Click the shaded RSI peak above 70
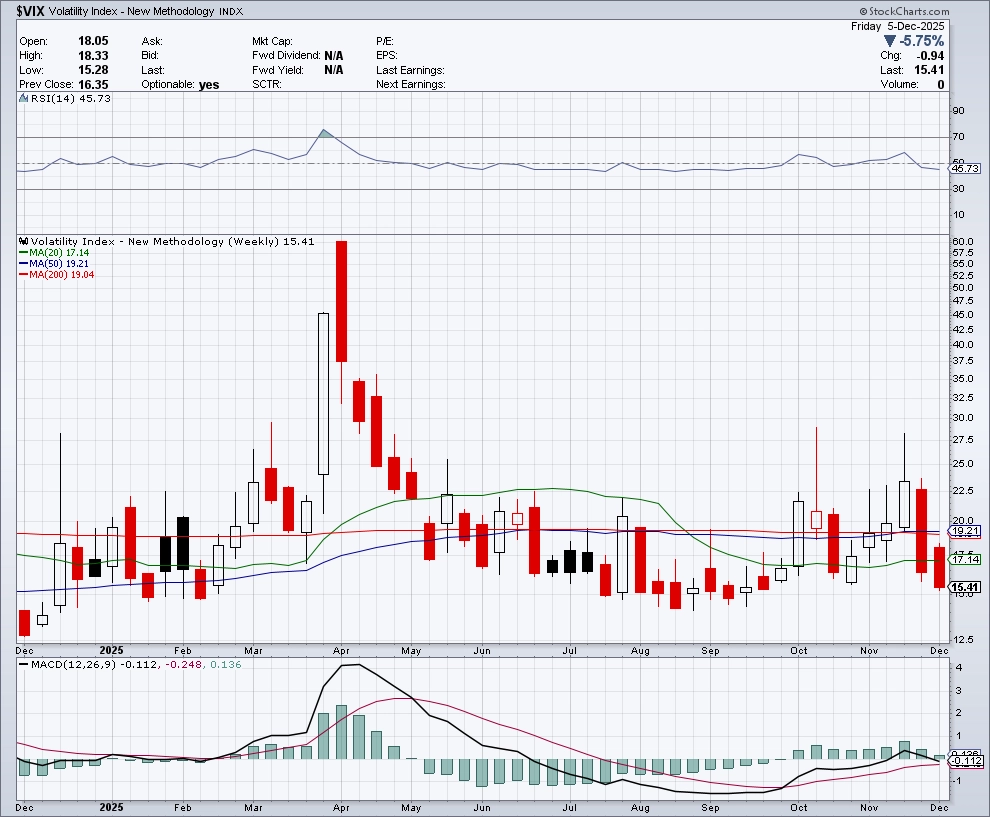This screenshot has height=817, width=990. tap(324, 133)
